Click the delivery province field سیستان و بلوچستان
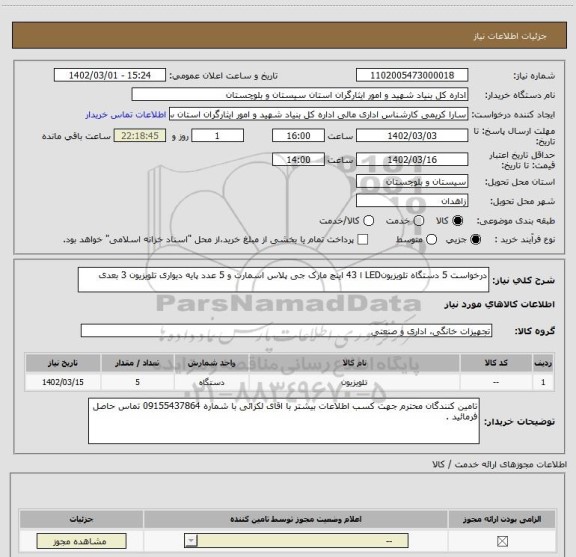The image size is (576, 557). click(412, 182)
